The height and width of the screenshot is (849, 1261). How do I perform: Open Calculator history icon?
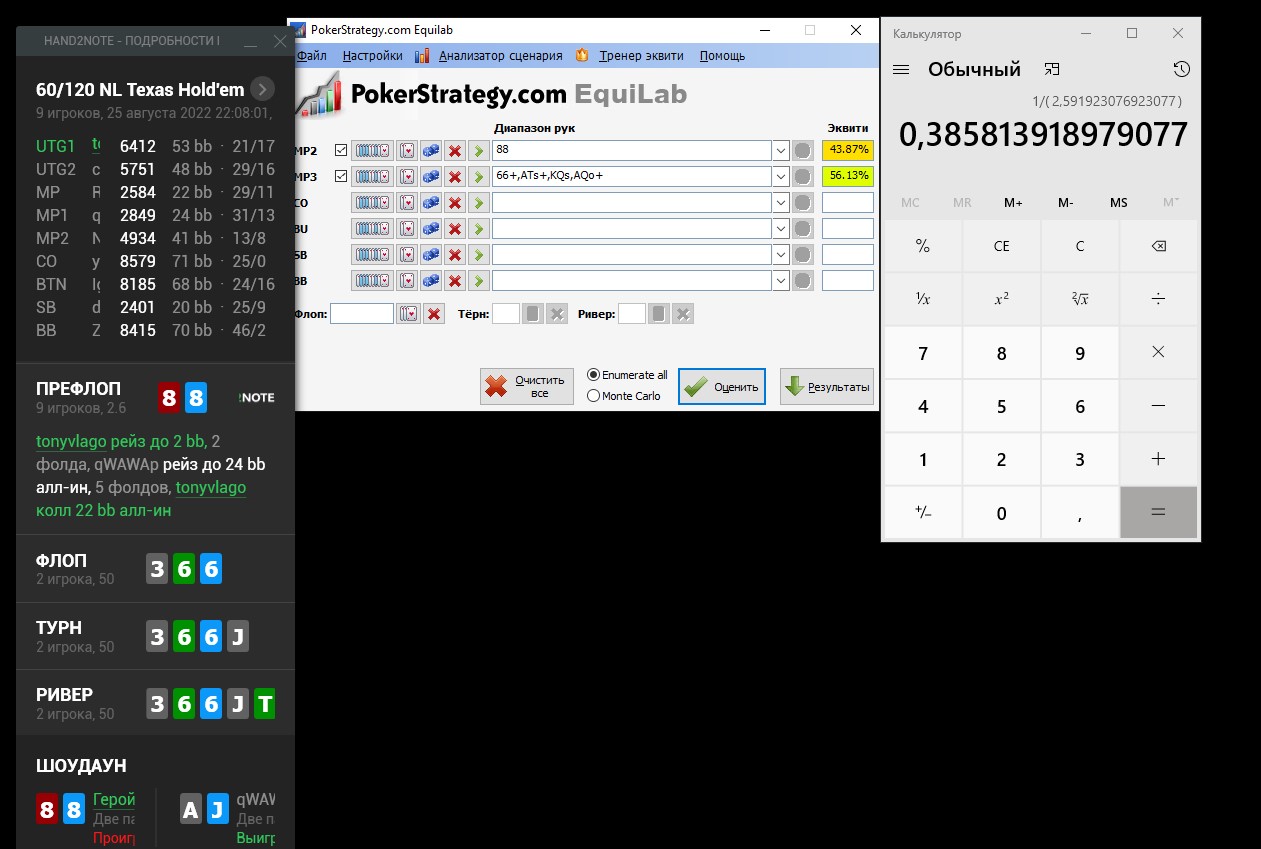(x=1182, y=69)
